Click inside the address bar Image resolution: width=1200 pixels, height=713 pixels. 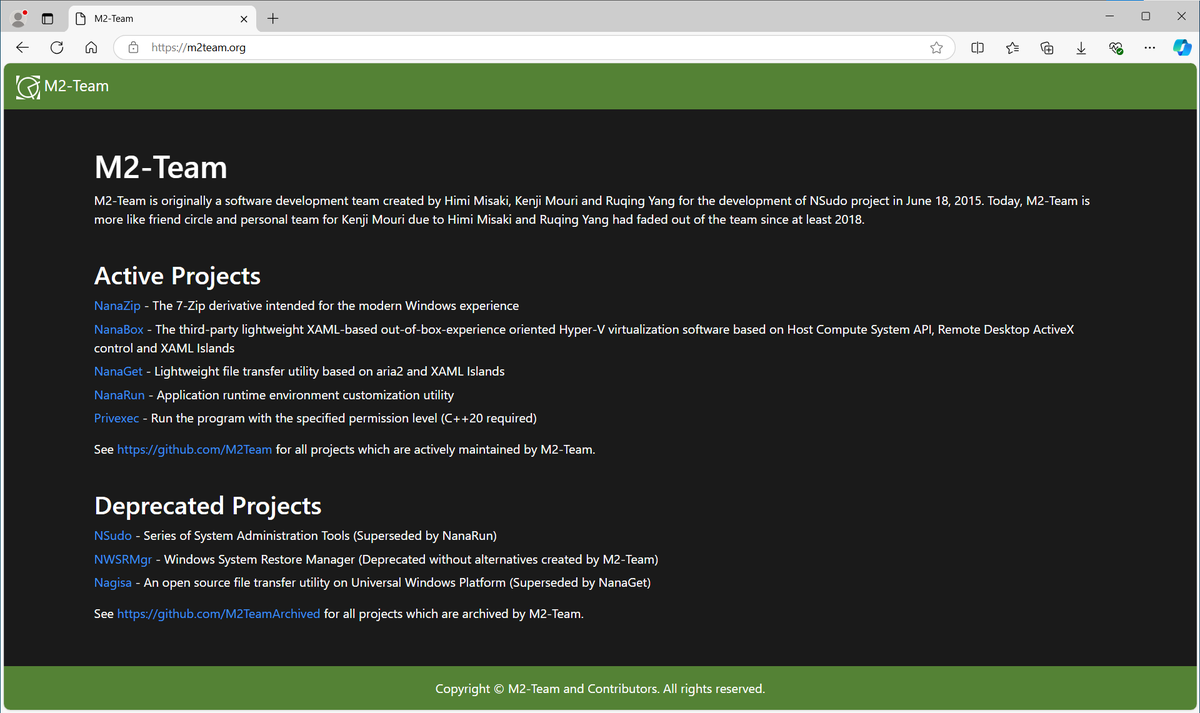(400, 47)
